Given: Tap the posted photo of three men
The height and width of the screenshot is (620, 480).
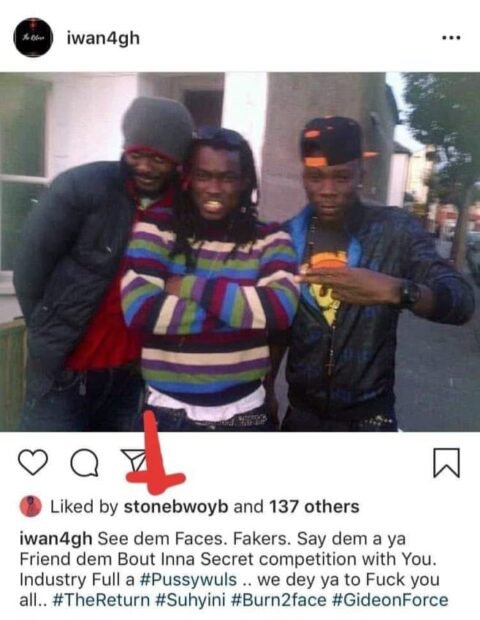Looking at the screenshot, I should pos(240,251).
